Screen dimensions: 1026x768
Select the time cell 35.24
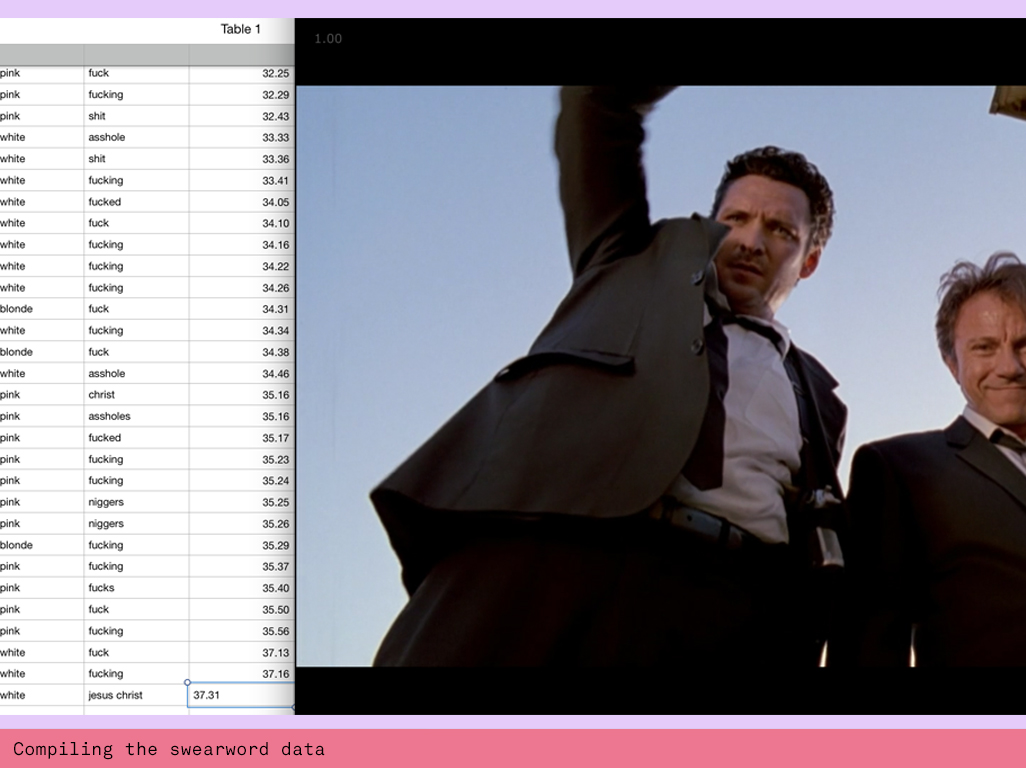pyautogui.click(x=241, y=481)
